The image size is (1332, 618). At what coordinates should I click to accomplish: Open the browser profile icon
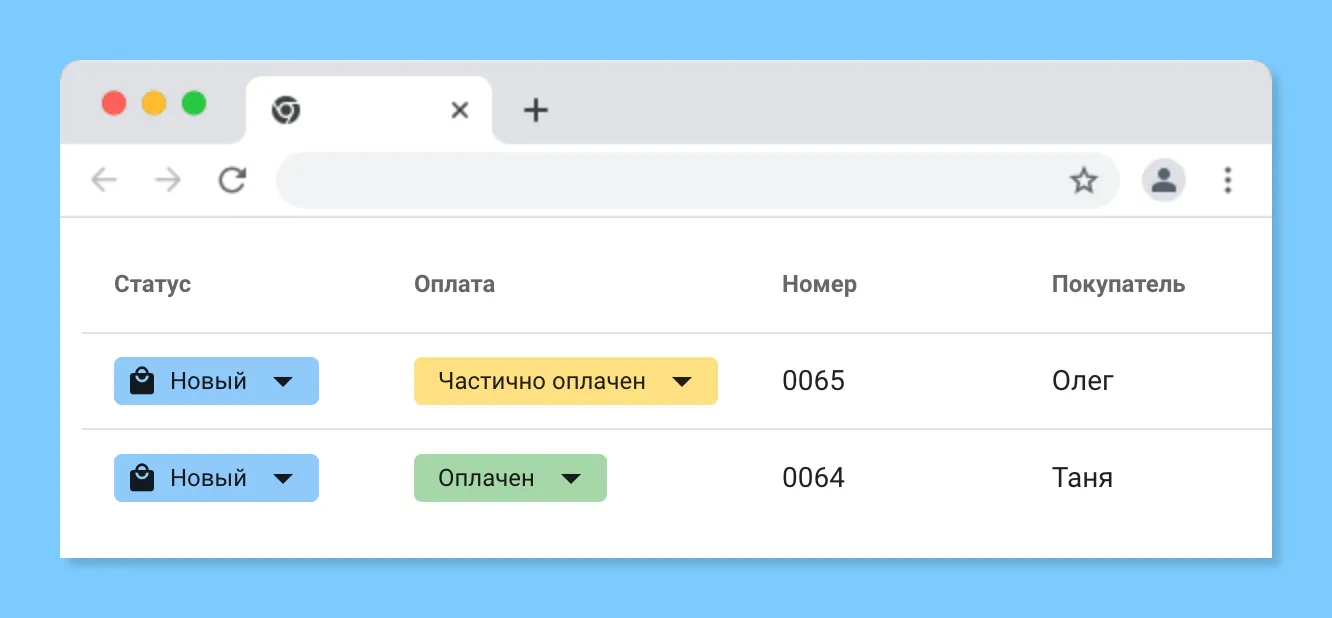click(1164, 180)
